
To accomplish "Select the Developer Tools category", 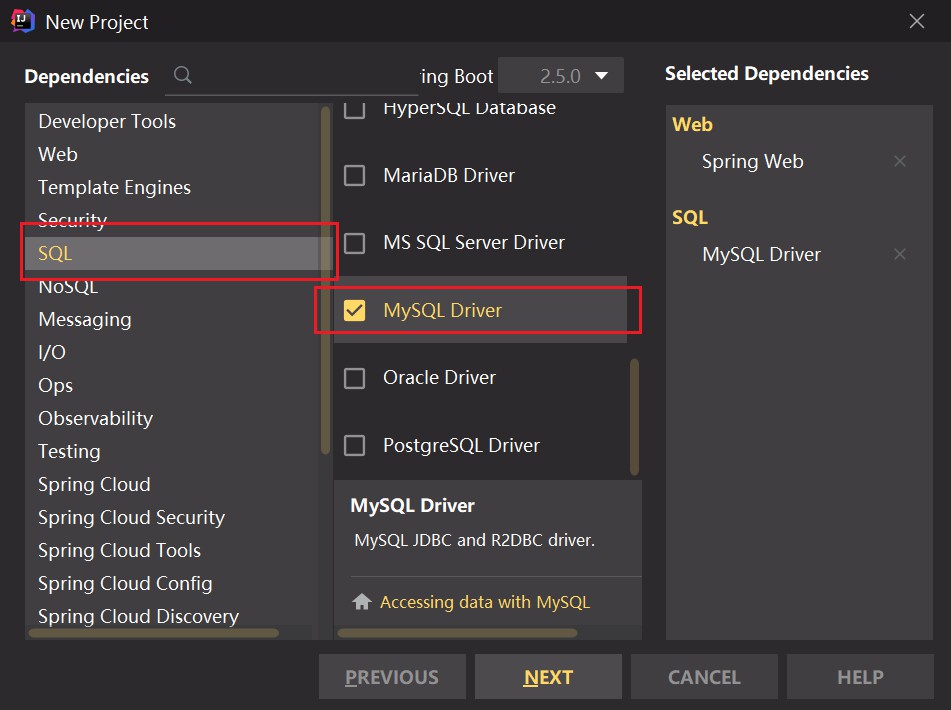I will pos(172,121).
